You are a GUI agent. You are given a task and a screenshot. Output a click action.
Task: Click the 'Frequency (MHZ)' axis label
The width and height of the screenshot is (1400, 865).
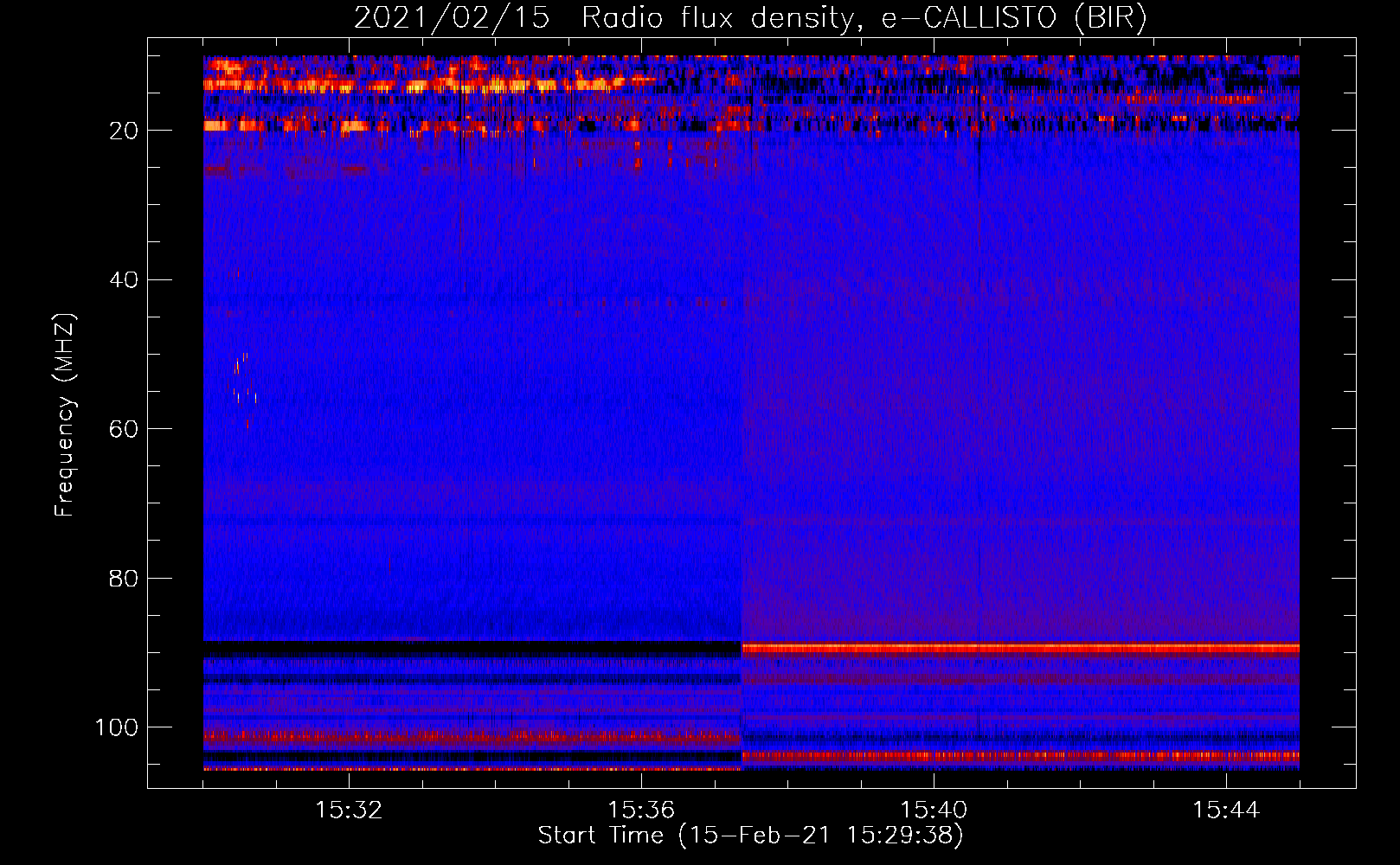point(65,414)
